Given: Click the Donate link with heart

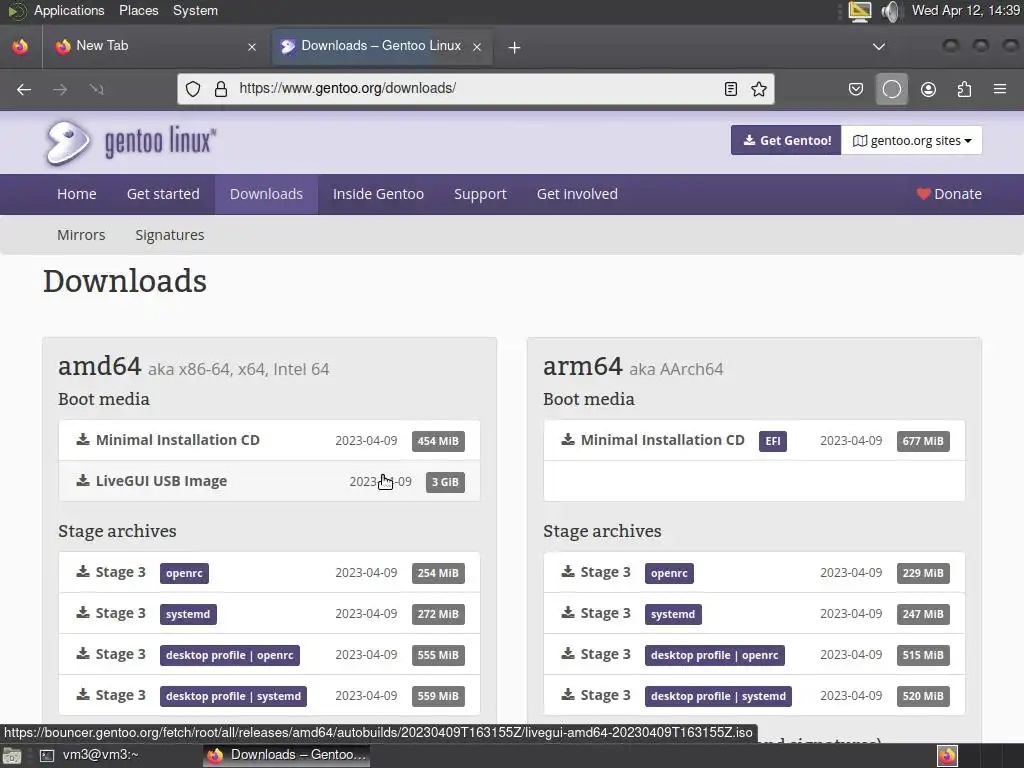Looking at the screenshot, I should (x=949, y=194).
